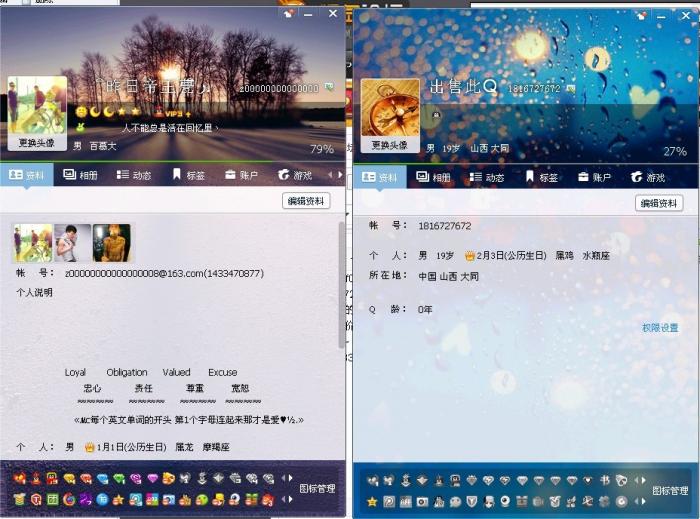Open 权限设置 link in right window
Screen dimensions: 700x519
(660, 328)
